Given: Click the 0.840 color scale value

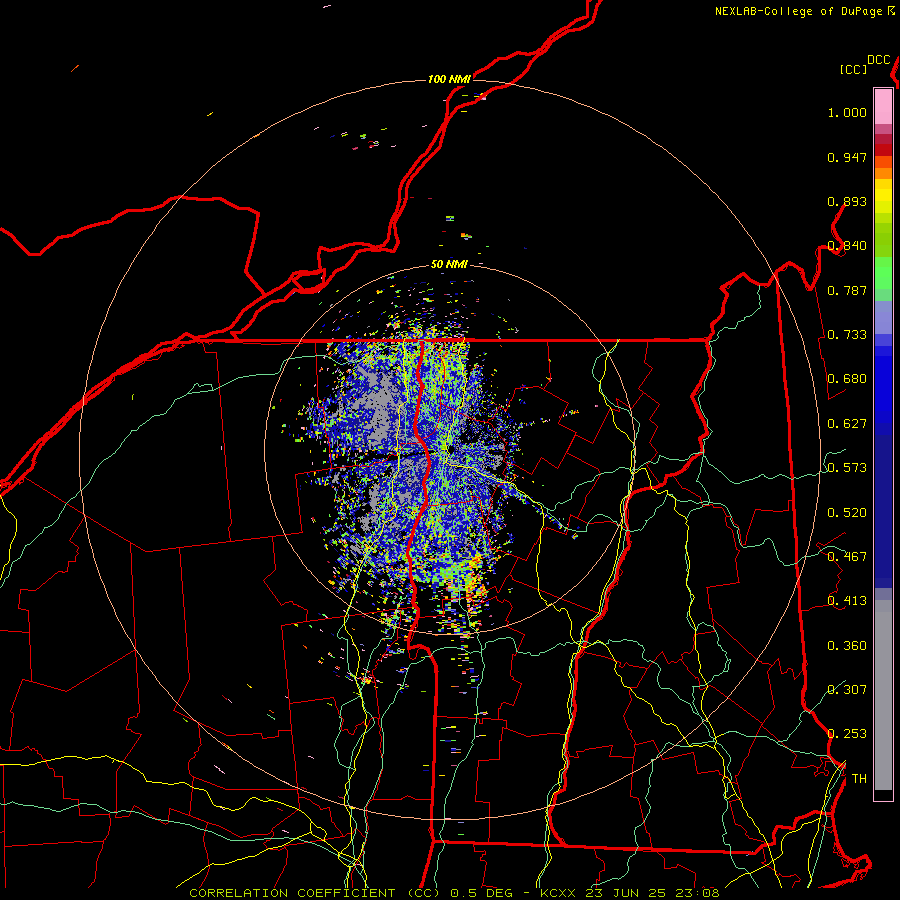Looking at the screenshot, I should 847,246.
